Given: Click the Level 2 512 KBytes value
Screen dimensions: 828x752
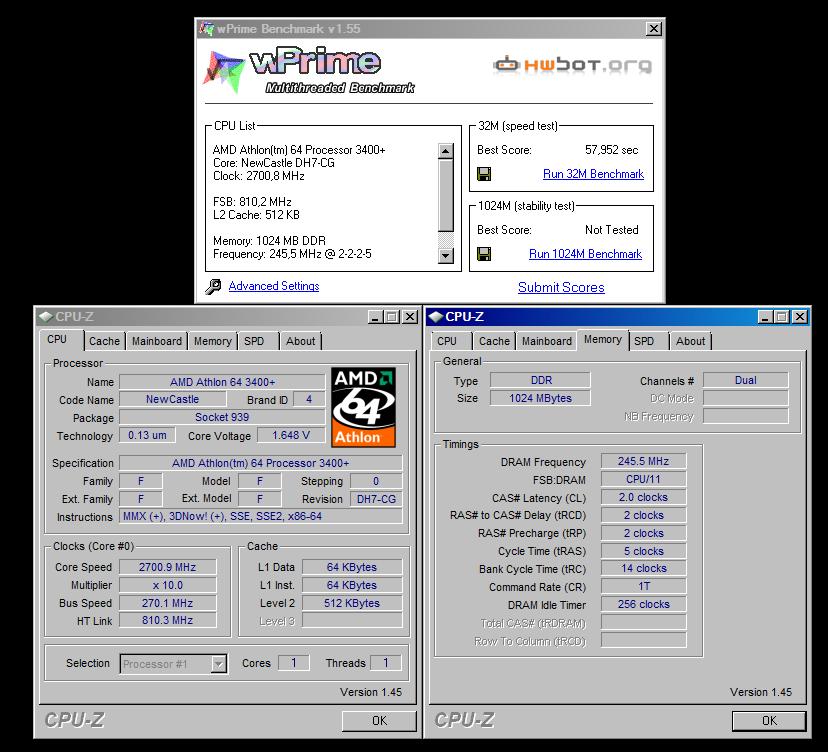Looking at the screenshot, I should pos(352,603).
